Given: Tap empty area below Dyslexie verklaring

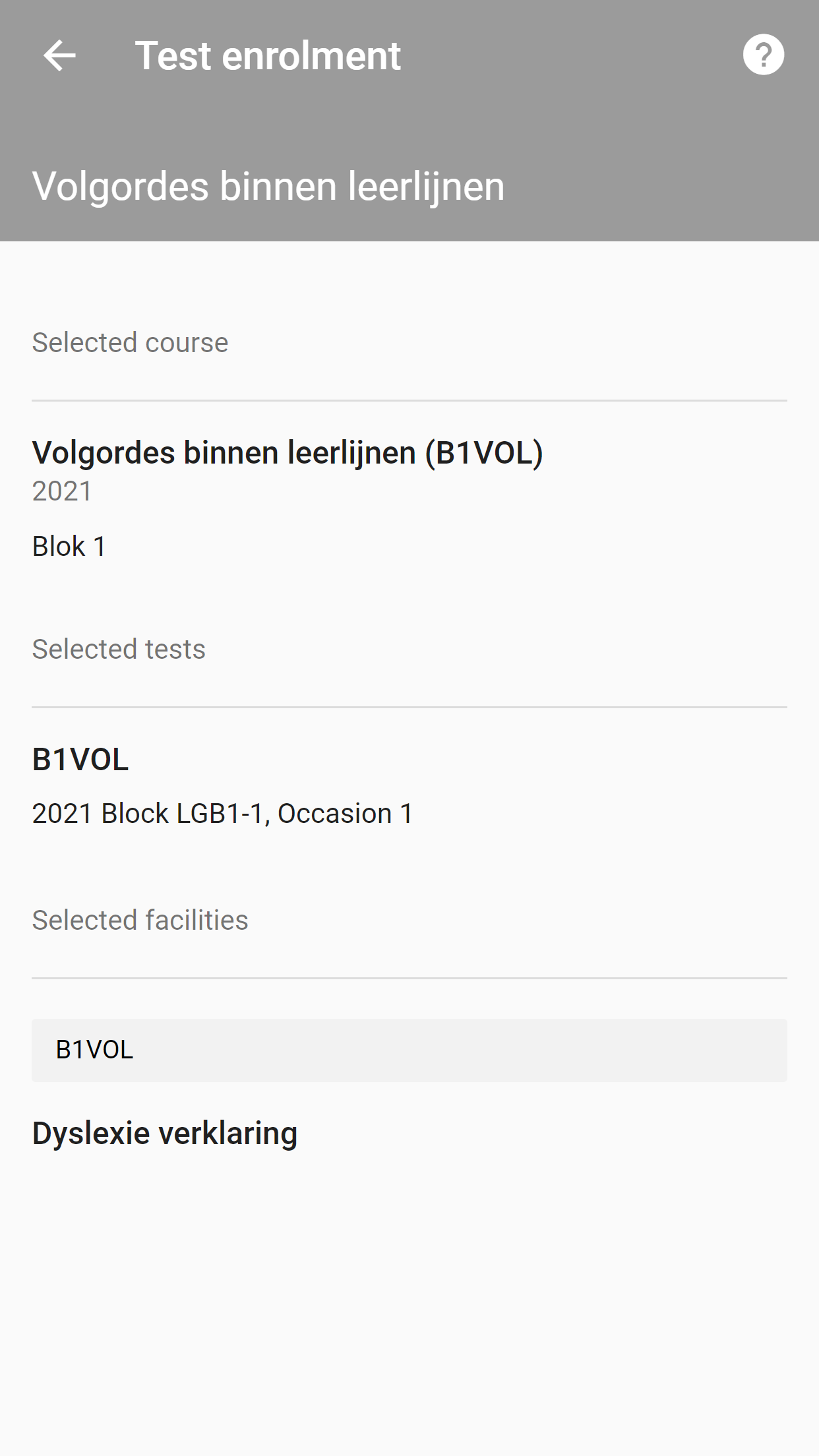Looking at the screenshot, I should (x=409, y=1306).
